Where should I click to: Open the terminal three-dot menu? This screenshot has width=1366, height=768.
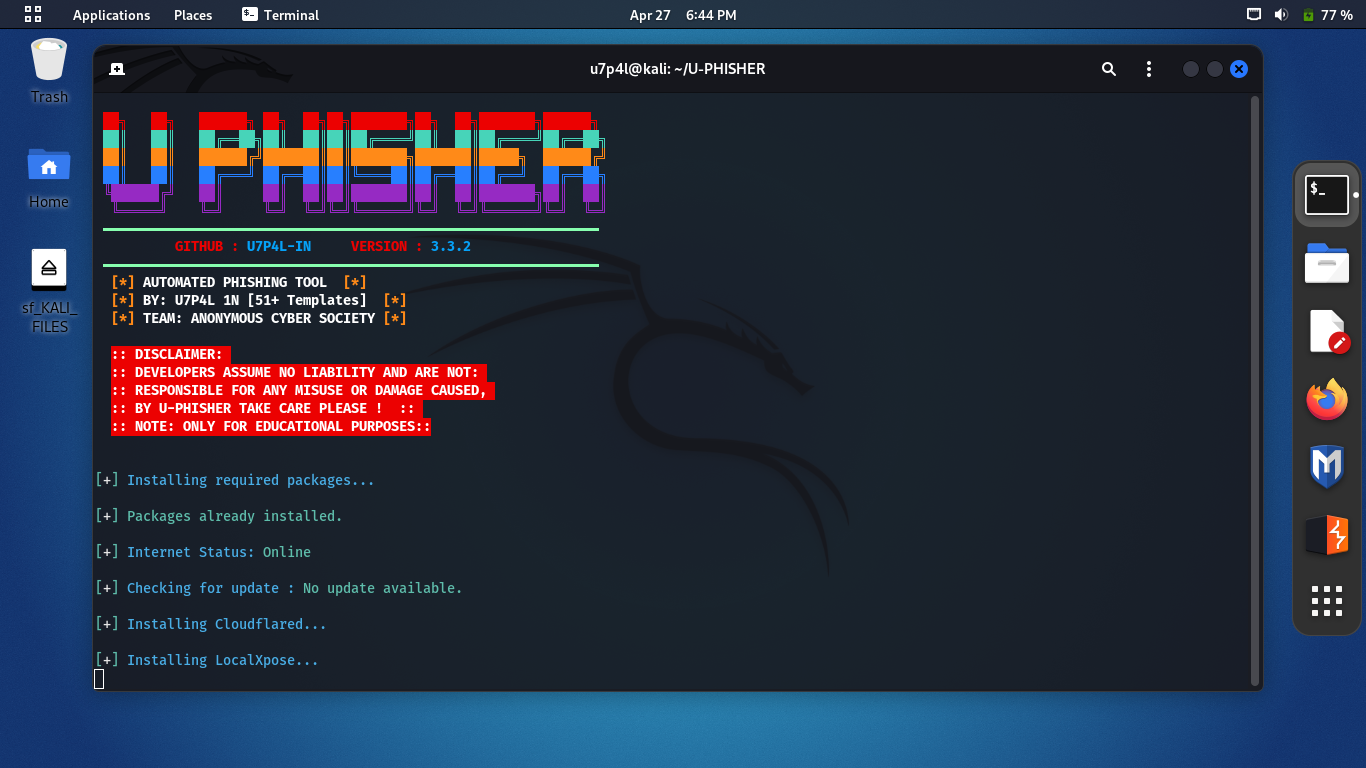point(1149,69)
